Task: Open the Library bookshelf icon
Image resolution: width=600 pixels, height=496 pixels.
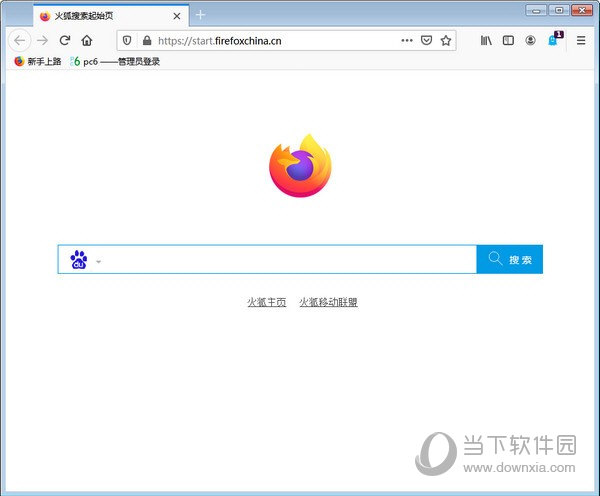Action: point(486,40)
